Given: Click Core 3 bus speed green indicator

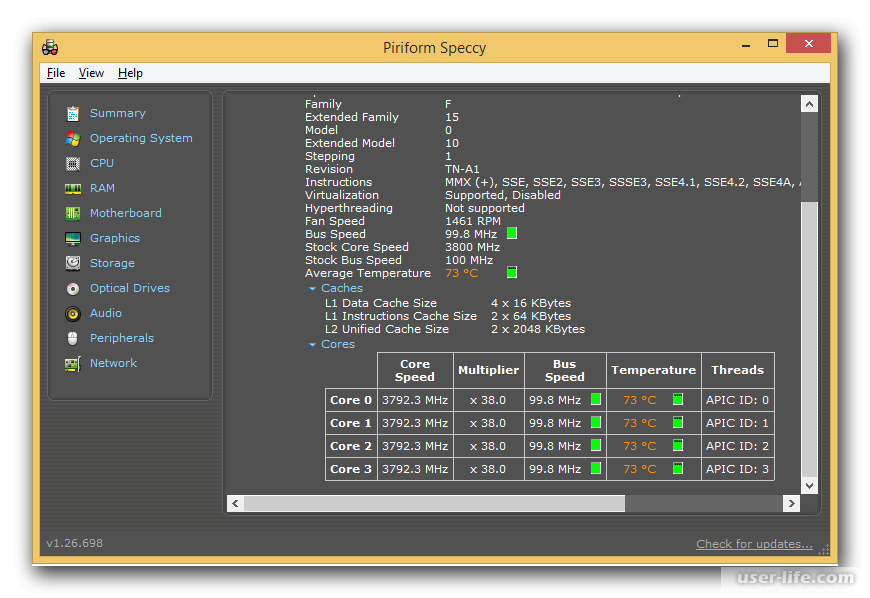Looking at the screenshot, I should pos(596,468).
